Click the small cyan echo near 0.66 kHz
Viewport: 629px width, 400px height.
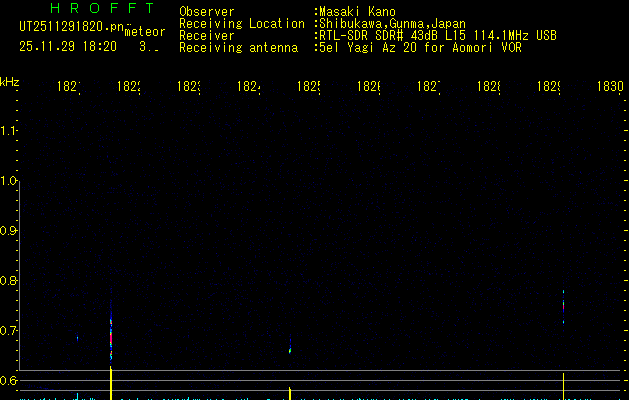coord(290,350)
